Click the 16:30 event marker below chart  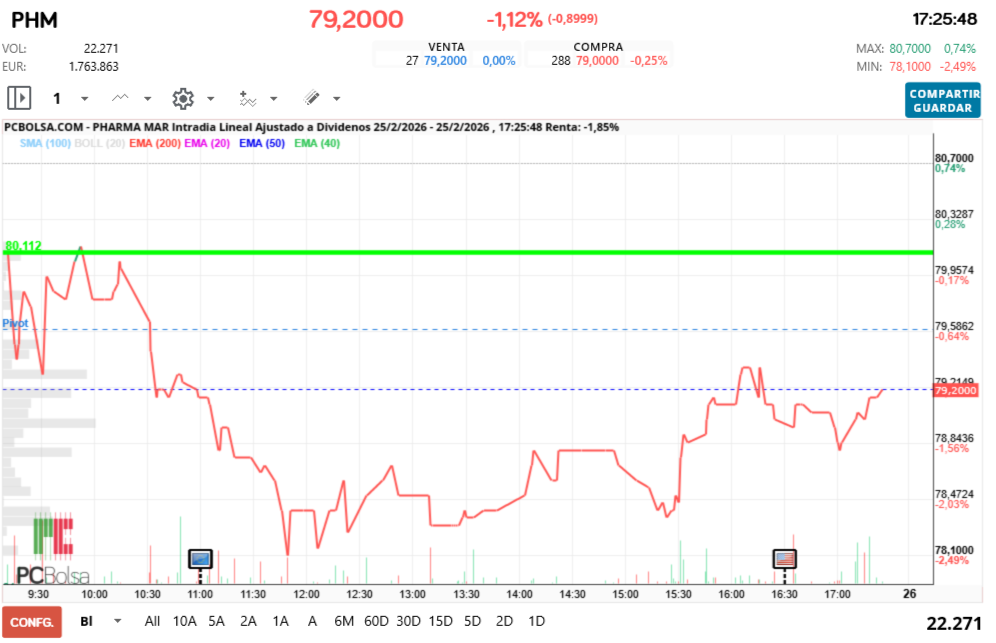click(784, 560)
